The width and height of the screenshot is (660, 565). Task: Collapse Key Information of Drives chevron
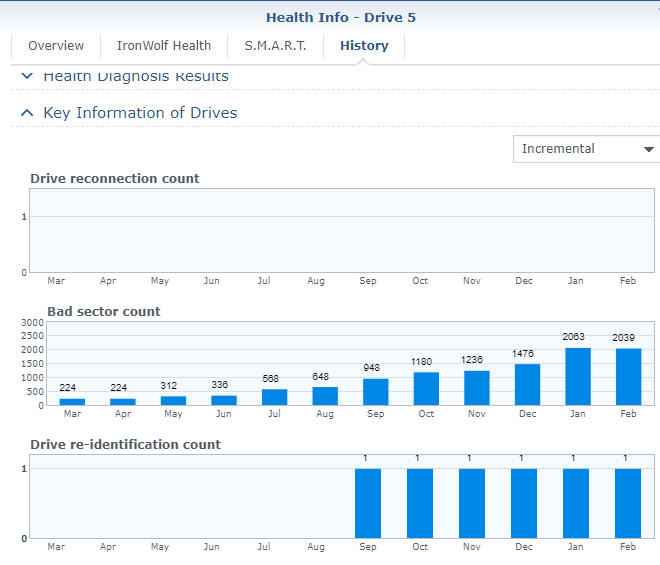[x=27, y=113]
